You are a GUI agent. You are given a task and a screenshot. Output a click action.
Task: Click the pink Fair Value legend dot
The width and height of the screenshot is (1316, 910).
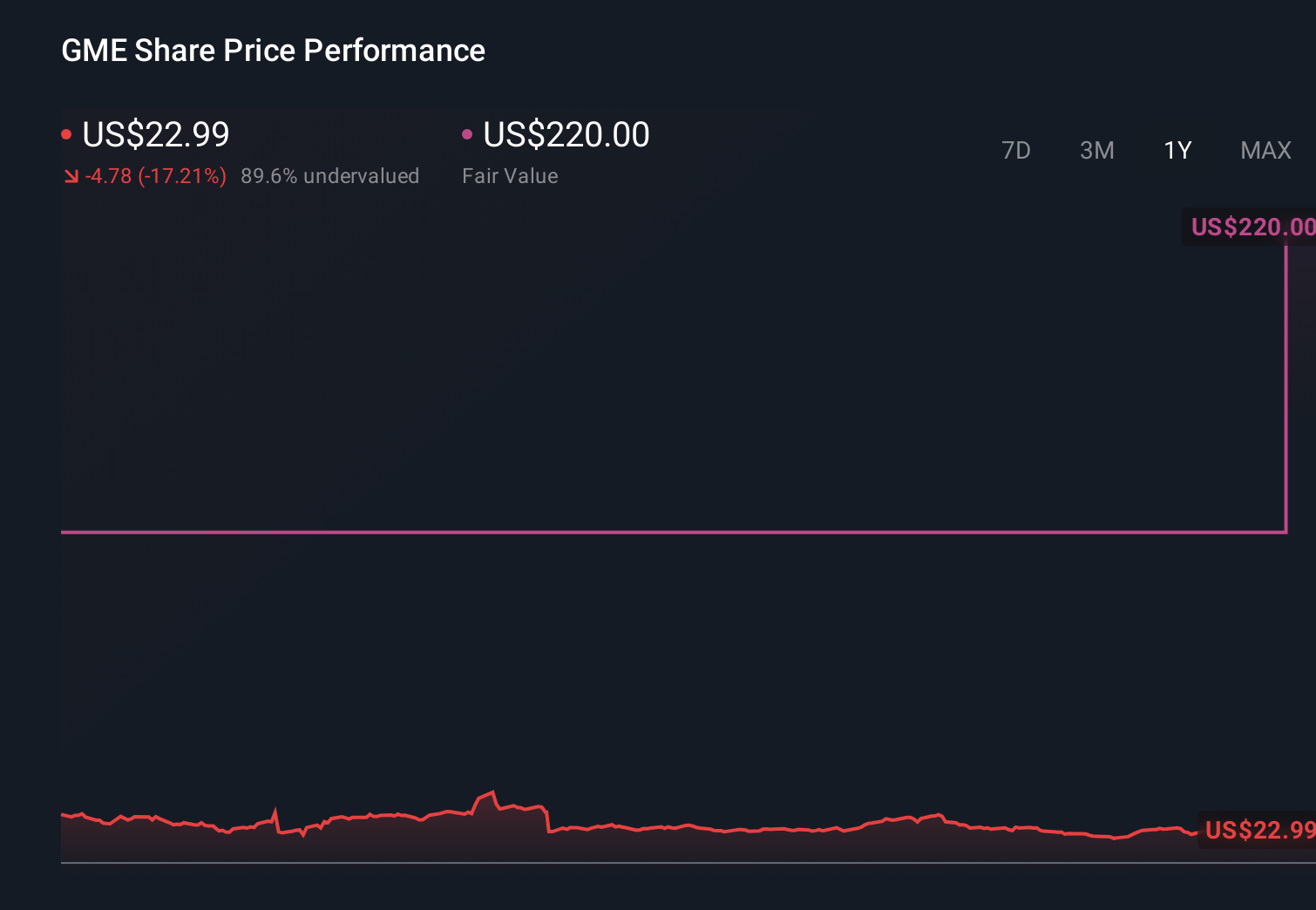(x=468, y=132)
